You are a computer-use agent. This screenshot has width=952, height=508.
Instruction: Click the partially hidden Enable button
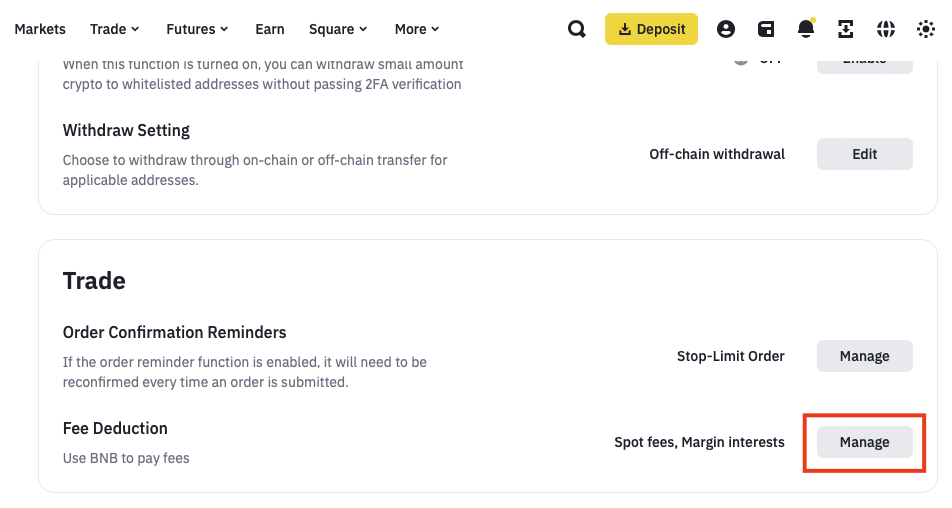tap(865, 63)
